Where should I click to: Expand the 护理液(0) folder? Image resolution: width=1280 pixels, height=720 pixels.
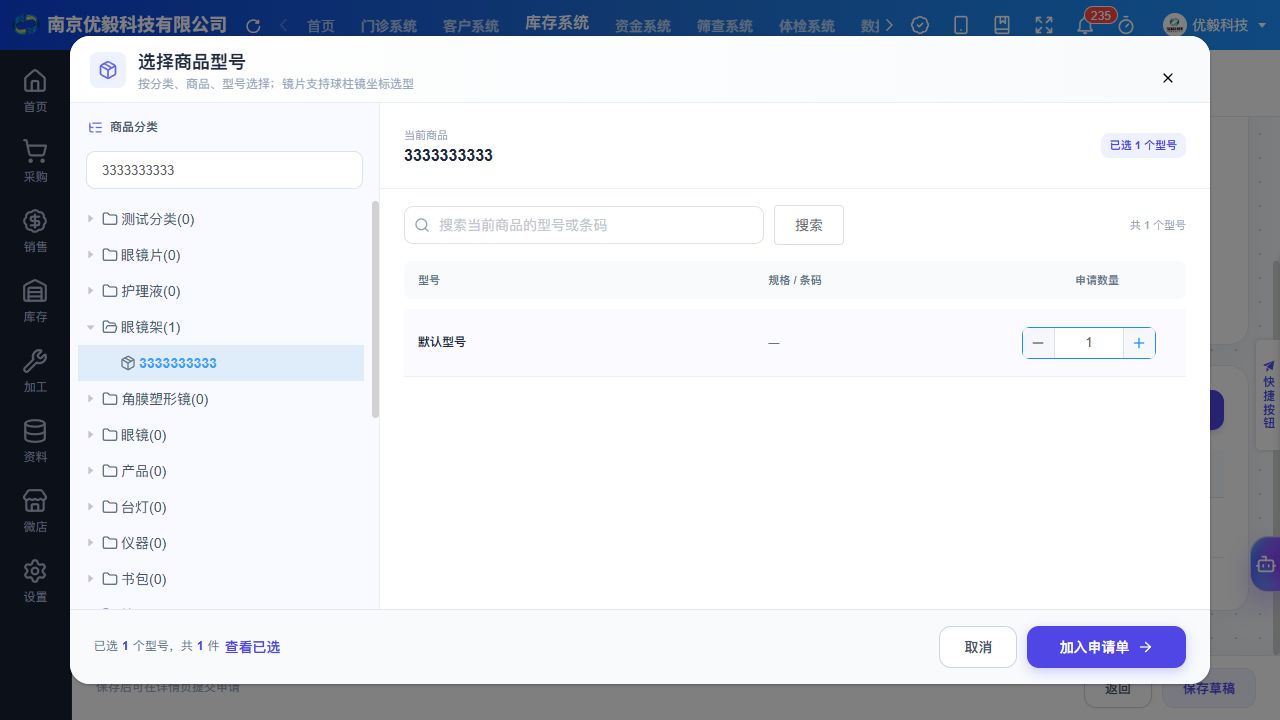tap(90, 291)
